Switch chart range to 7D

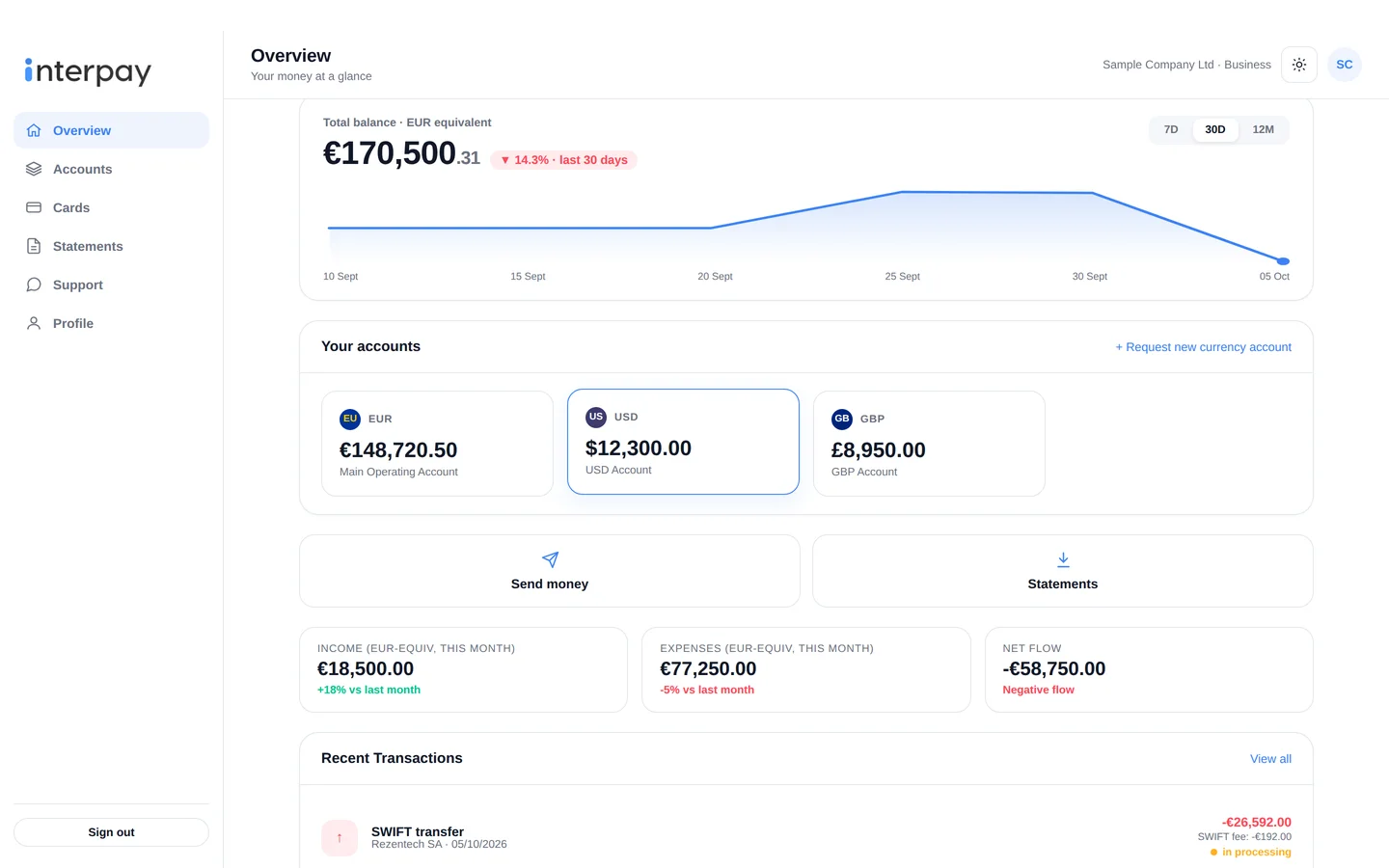(1171, 129)
